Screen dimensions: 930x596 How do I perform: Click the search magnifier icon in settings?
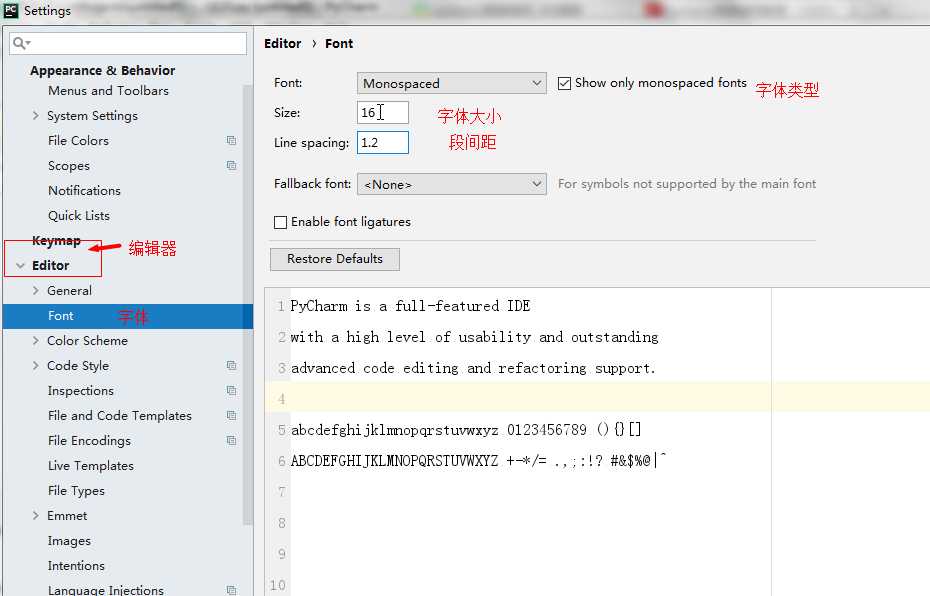(x=21, y=43)
